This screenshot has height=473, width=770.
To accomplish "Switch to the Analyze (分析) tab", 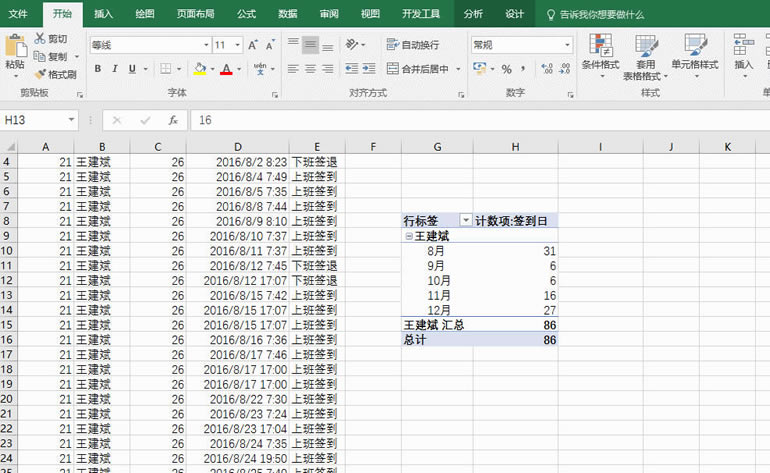I will (473, 14).
